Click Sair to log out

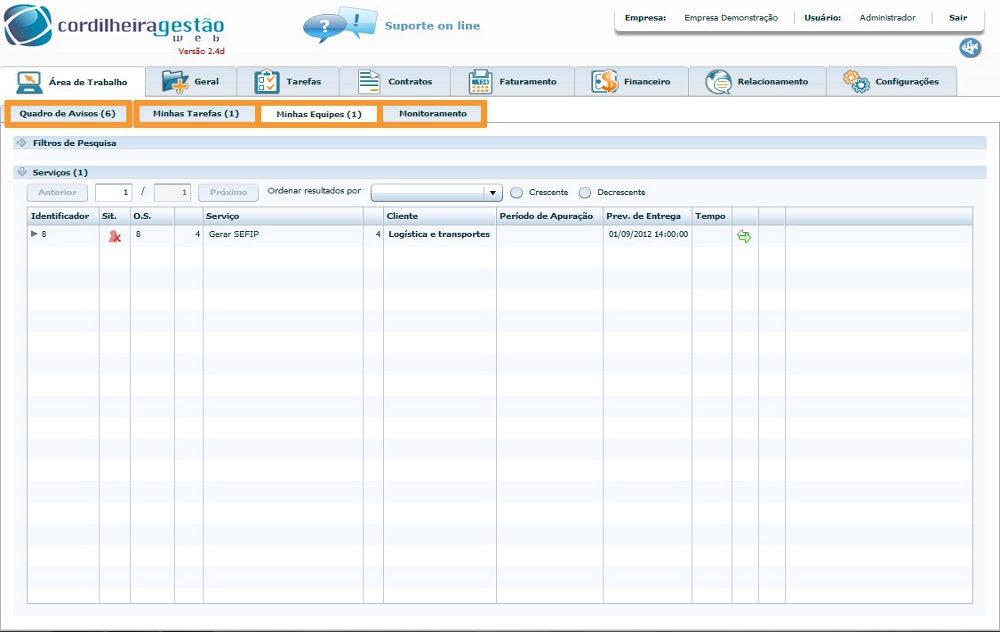(958, 18)
